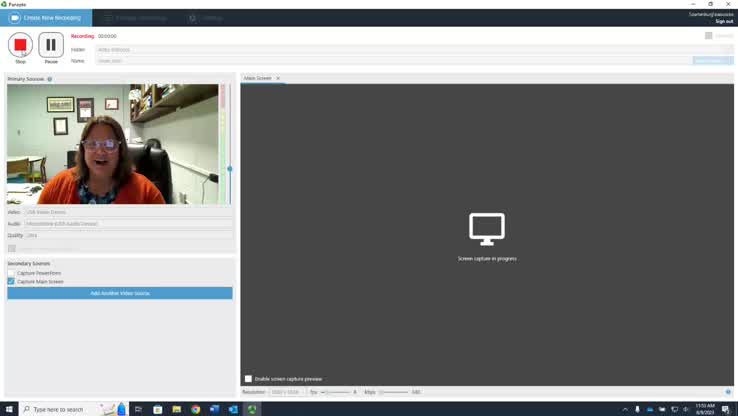Click the Add Another Video Source button
Screen dimensions: 738x416
120,293
